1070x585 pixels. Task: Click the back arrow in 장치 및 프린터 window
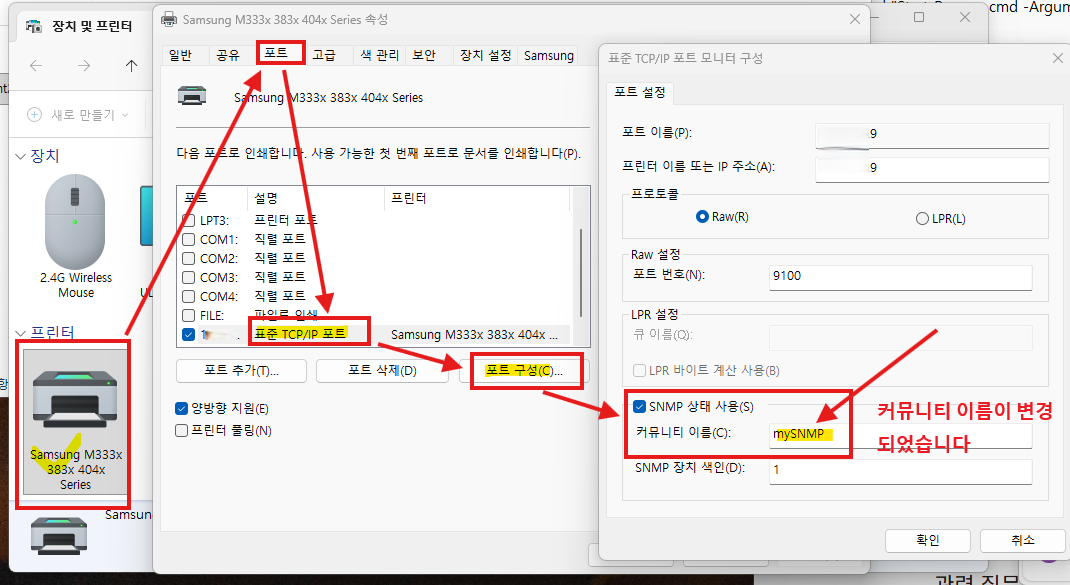coord(36,66)
